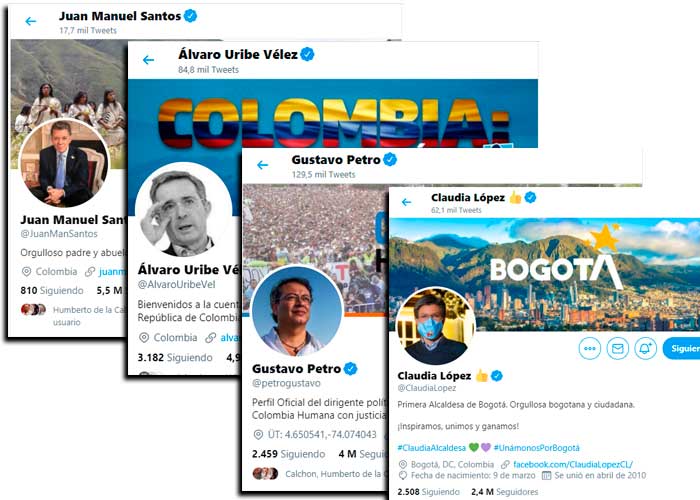
Task: Click back arrow beside Claudia López header
Action: [x=406, y=202]
